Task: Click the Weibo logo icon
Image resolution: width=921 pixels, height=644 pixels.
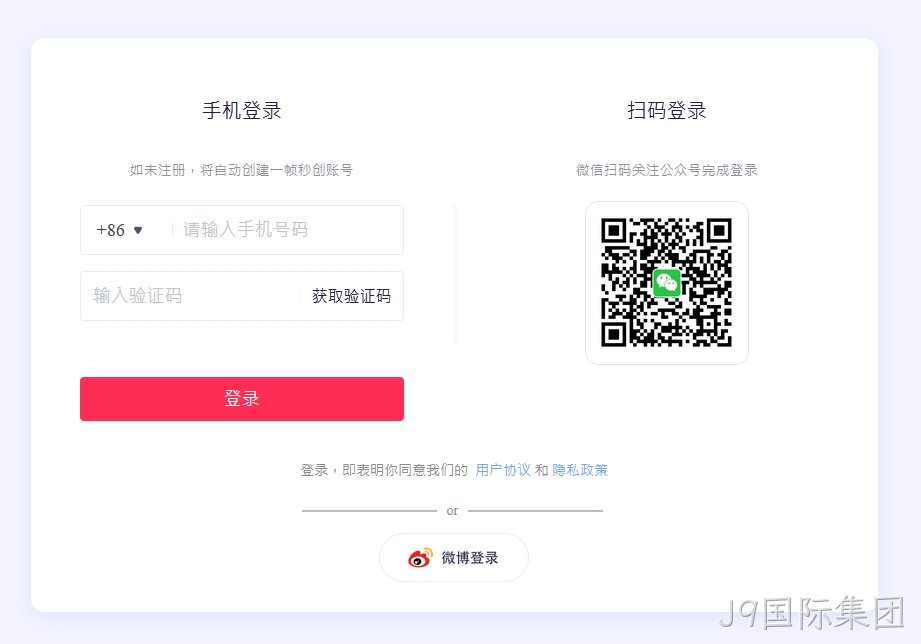Action: 421,558
